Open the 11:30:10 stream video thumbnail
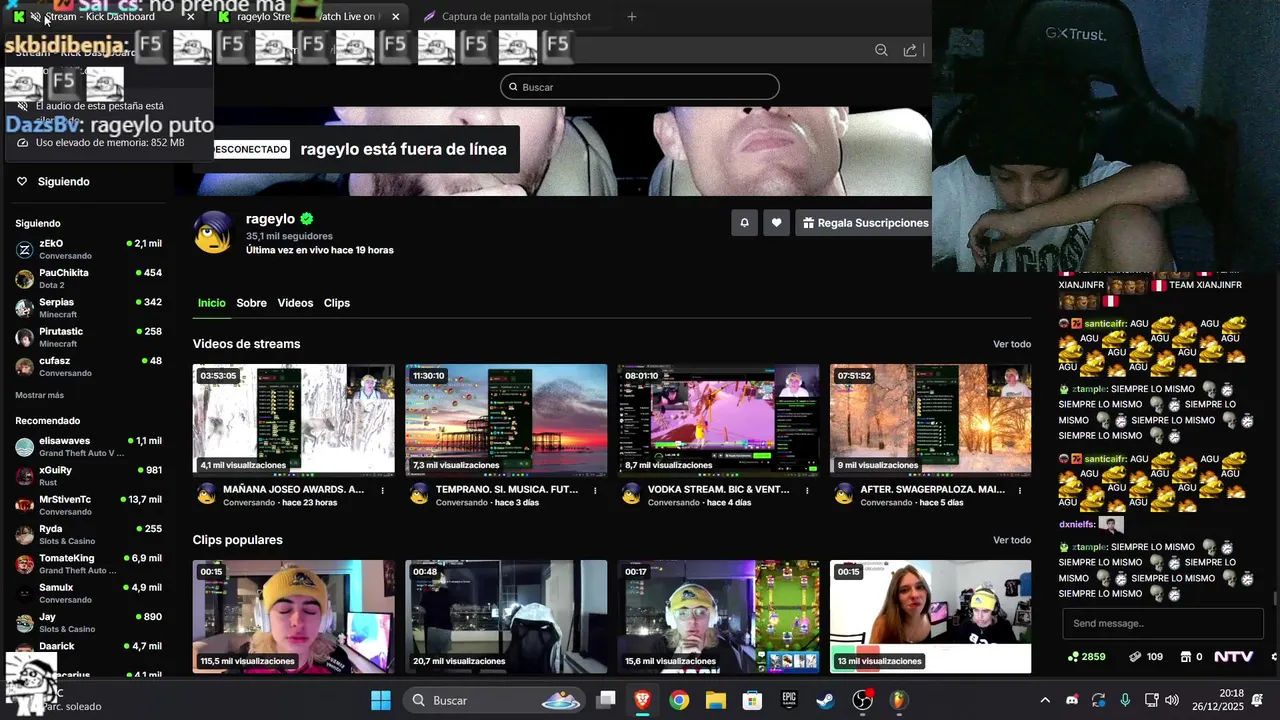 pyautogui.click(x=506, y=420)
